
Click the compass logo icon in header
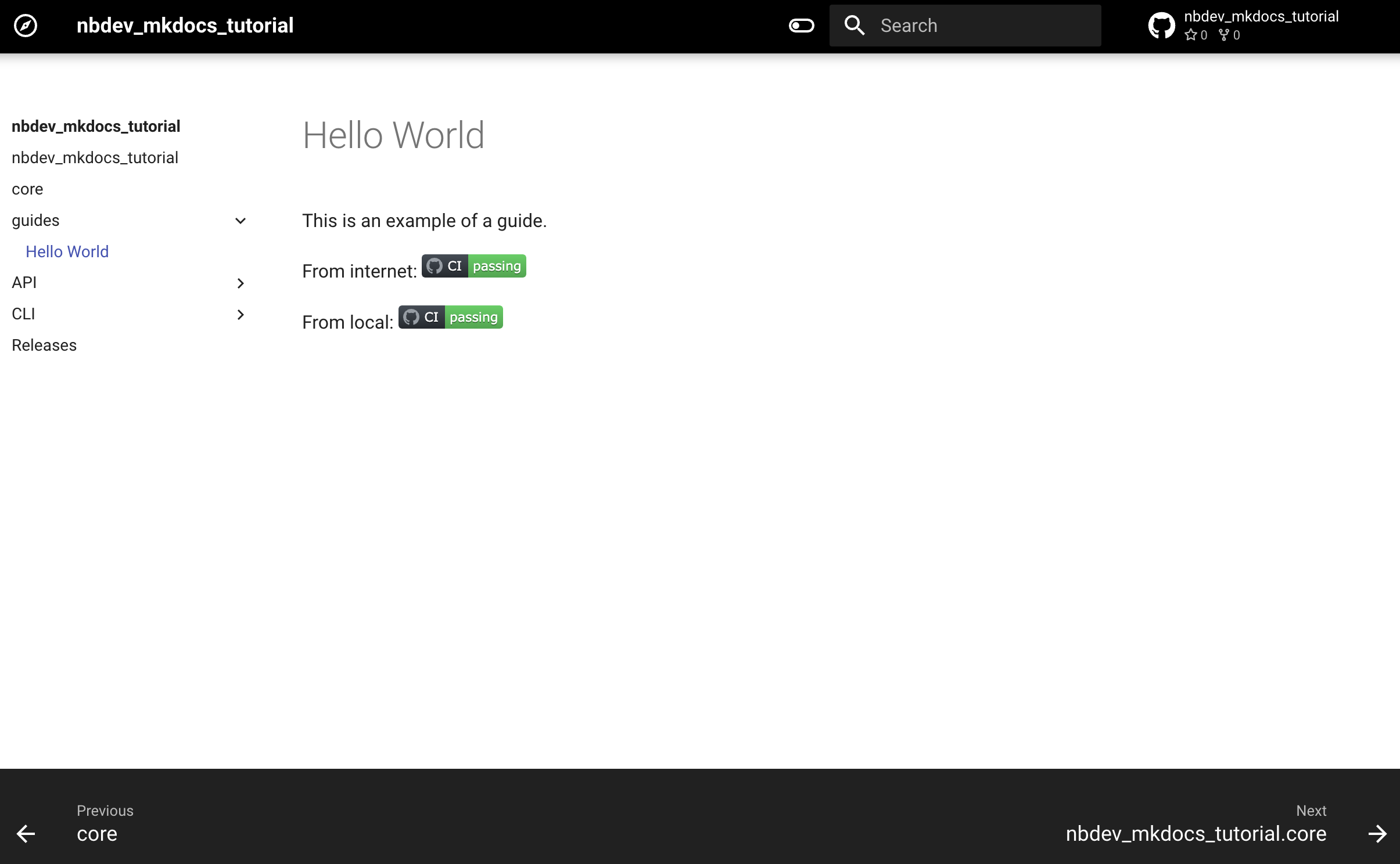click(26, 26)
